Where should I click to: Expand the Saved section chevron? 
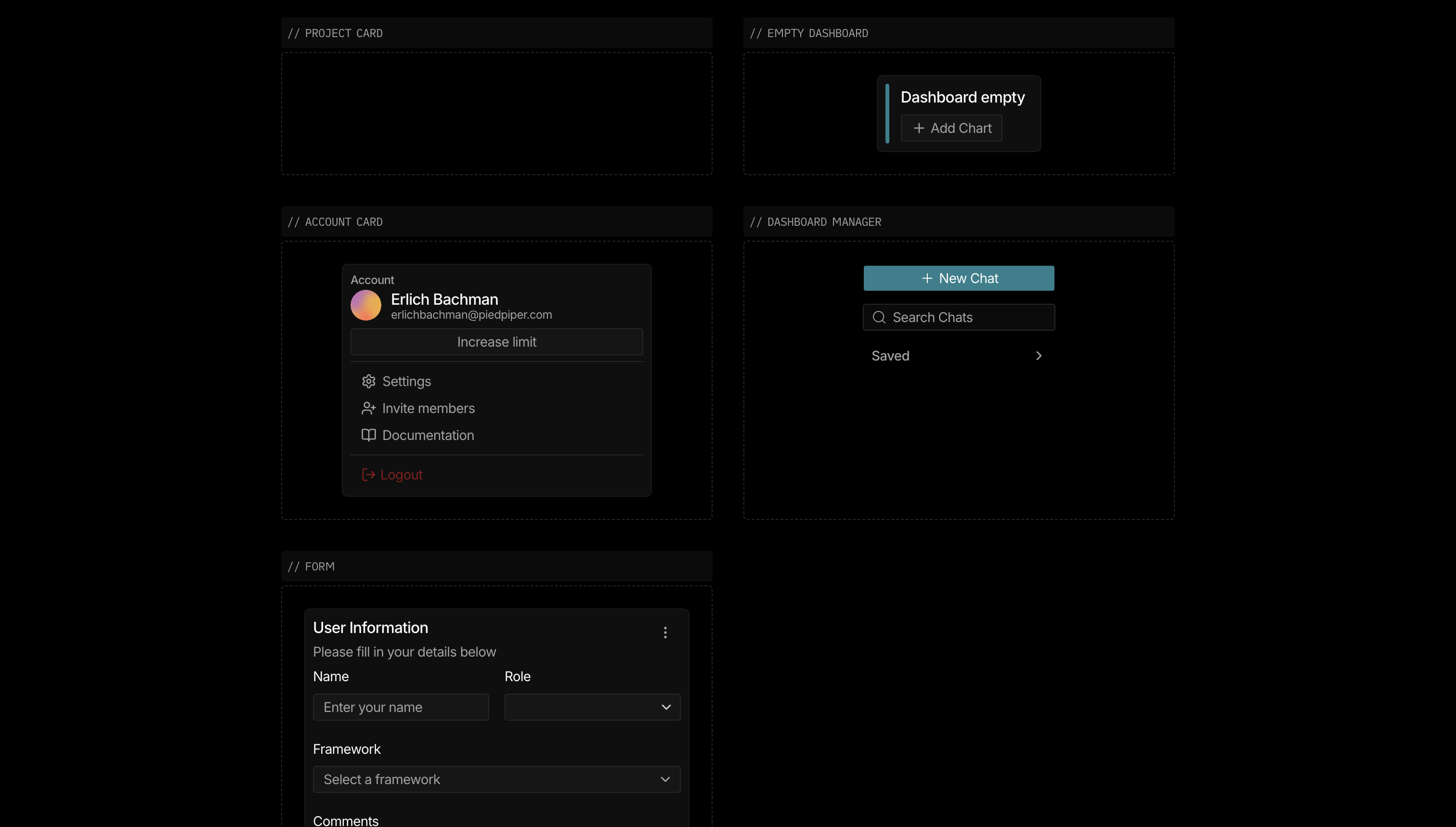click(1039, 356)
